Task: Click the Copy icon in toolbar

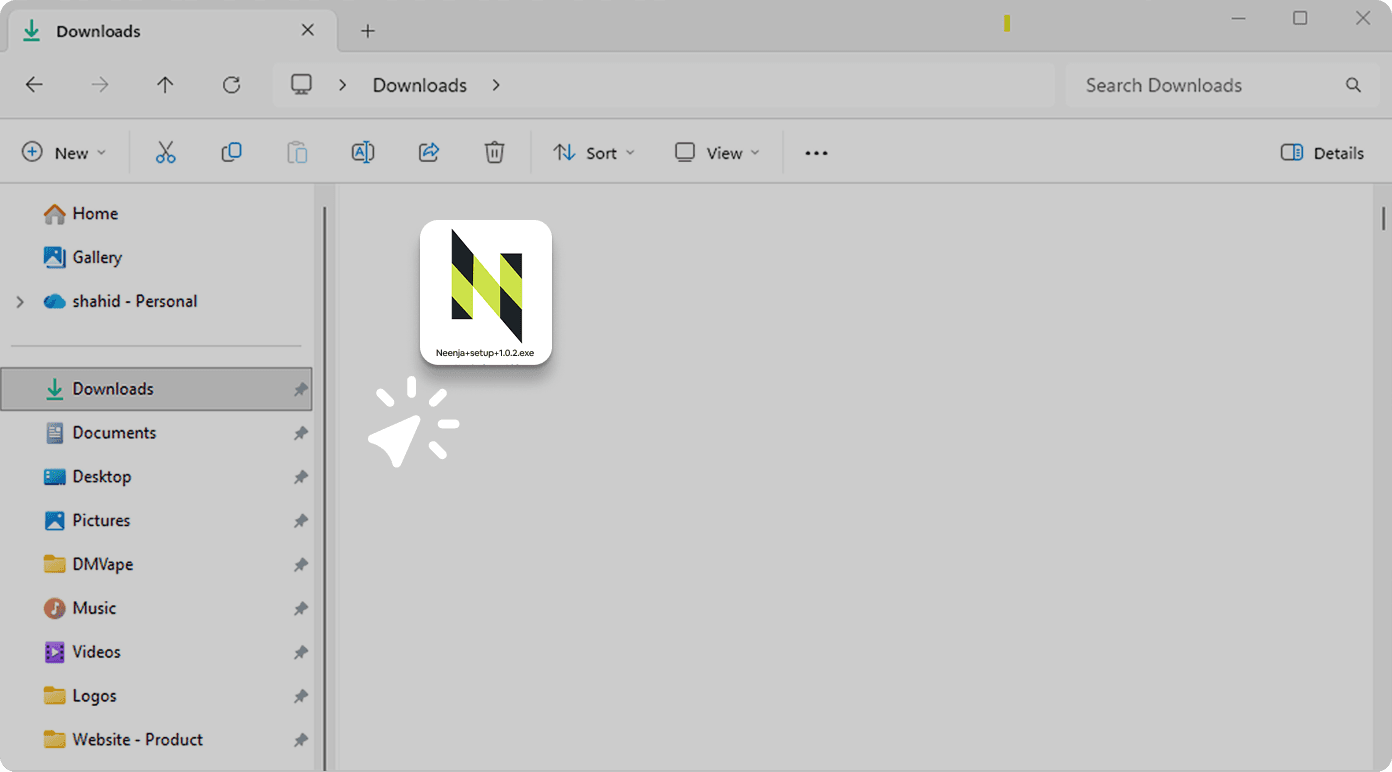Action: [x=231, y=152]
